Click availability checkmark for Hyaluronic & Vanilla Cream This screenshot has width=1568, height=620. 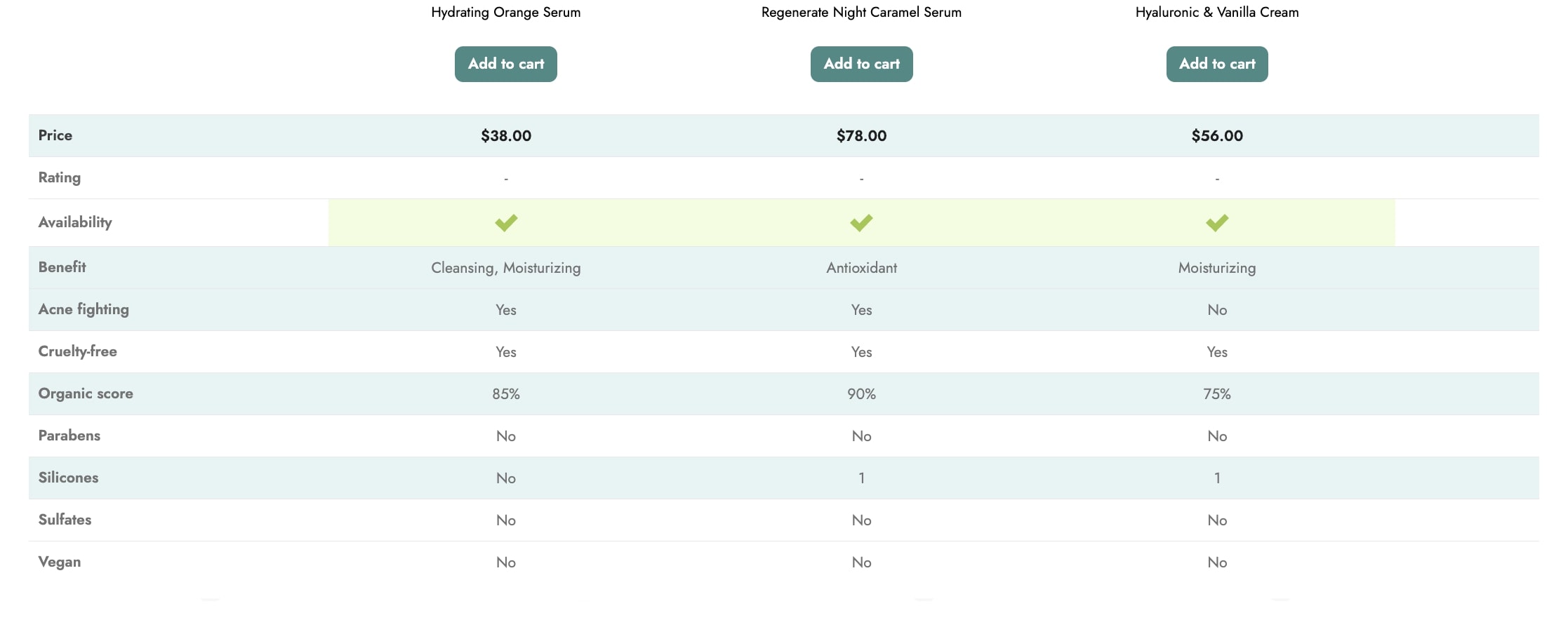(x=1217, y=223)
